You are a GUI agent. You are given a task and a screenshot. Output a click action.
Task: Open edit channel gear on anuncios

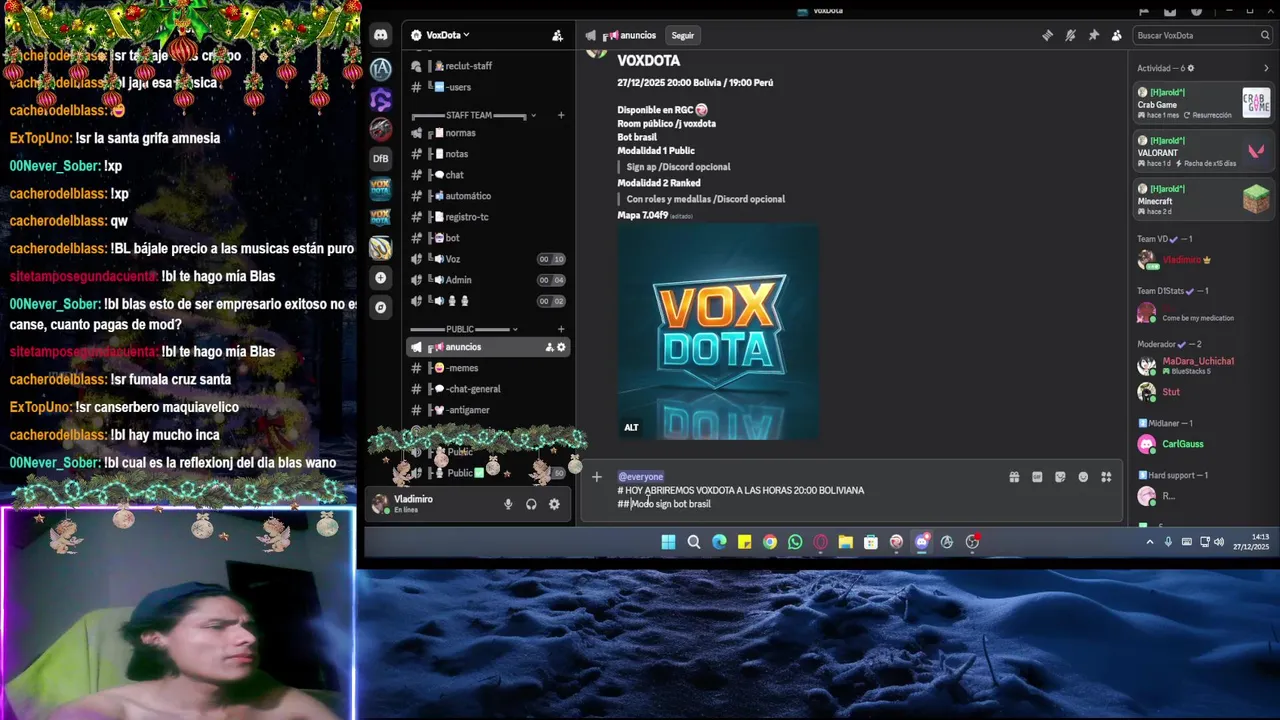561,347
